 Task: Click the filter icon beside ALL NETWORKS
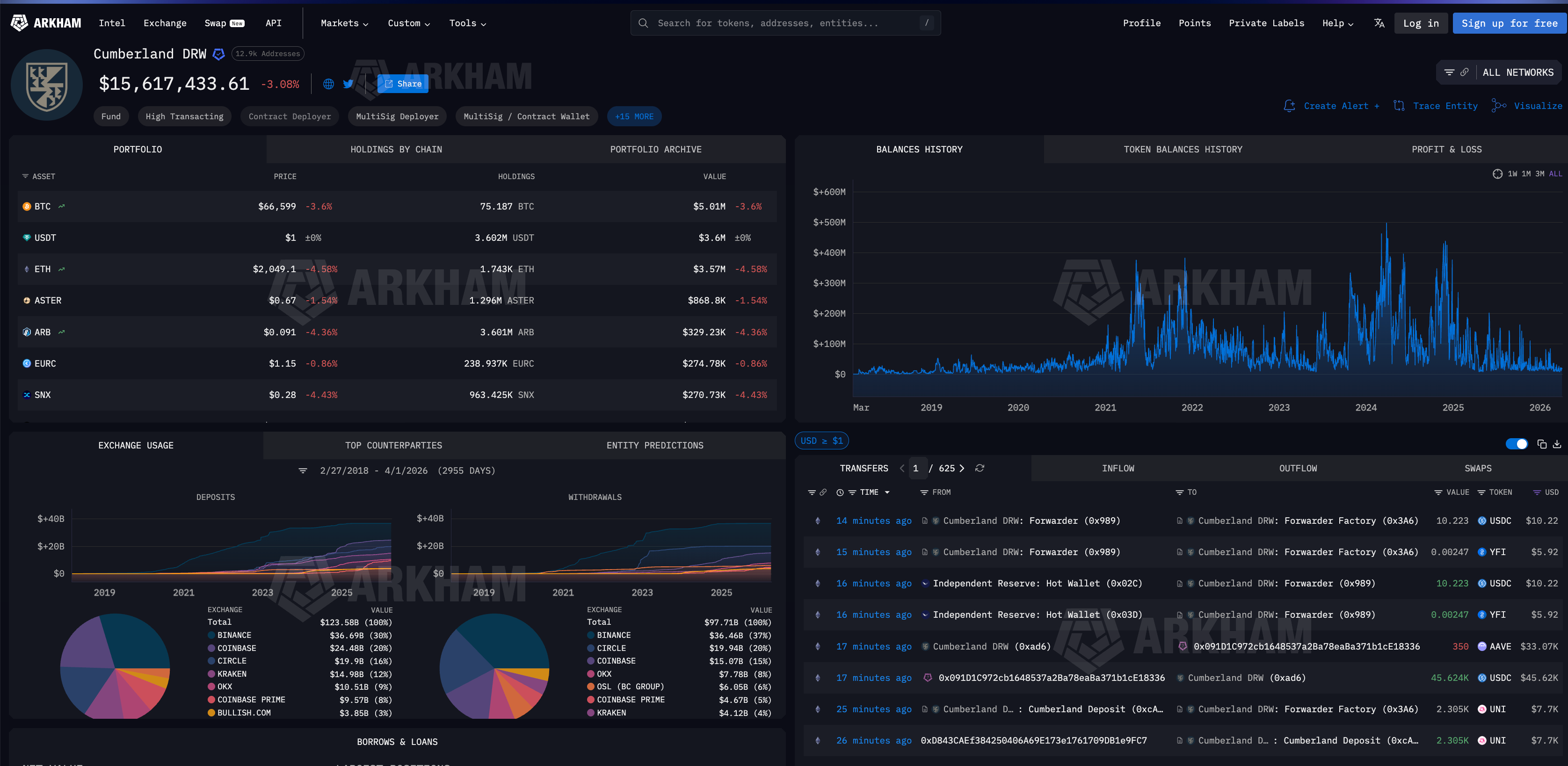pos(1449,72)
